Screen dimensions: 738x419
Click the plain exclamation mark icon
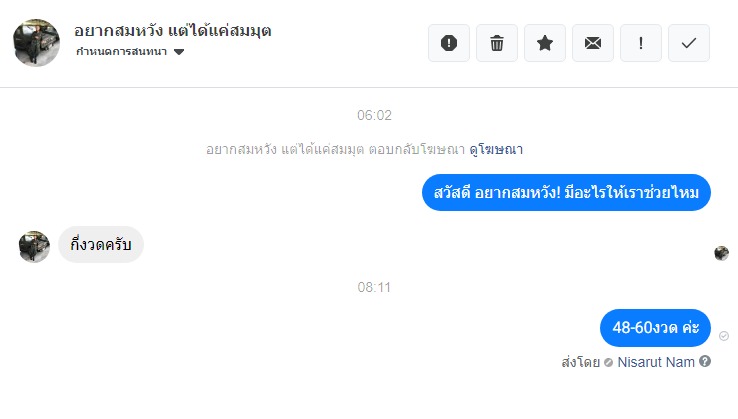pos(641,43)
